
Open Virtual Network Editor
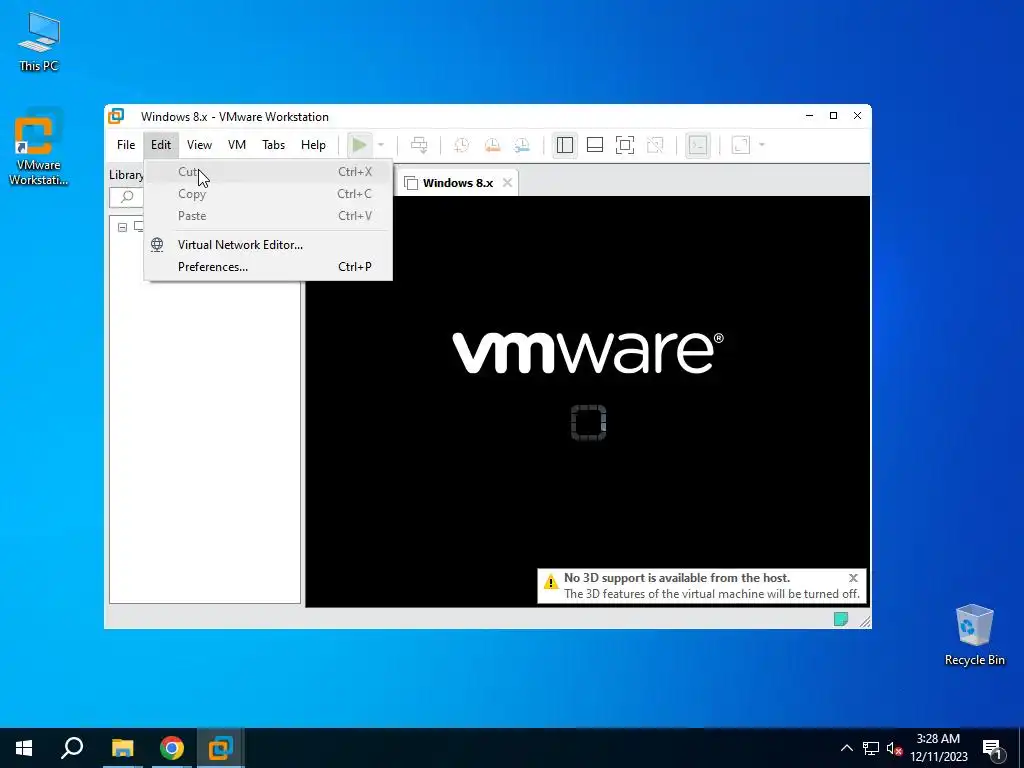(x=268, y=245)
